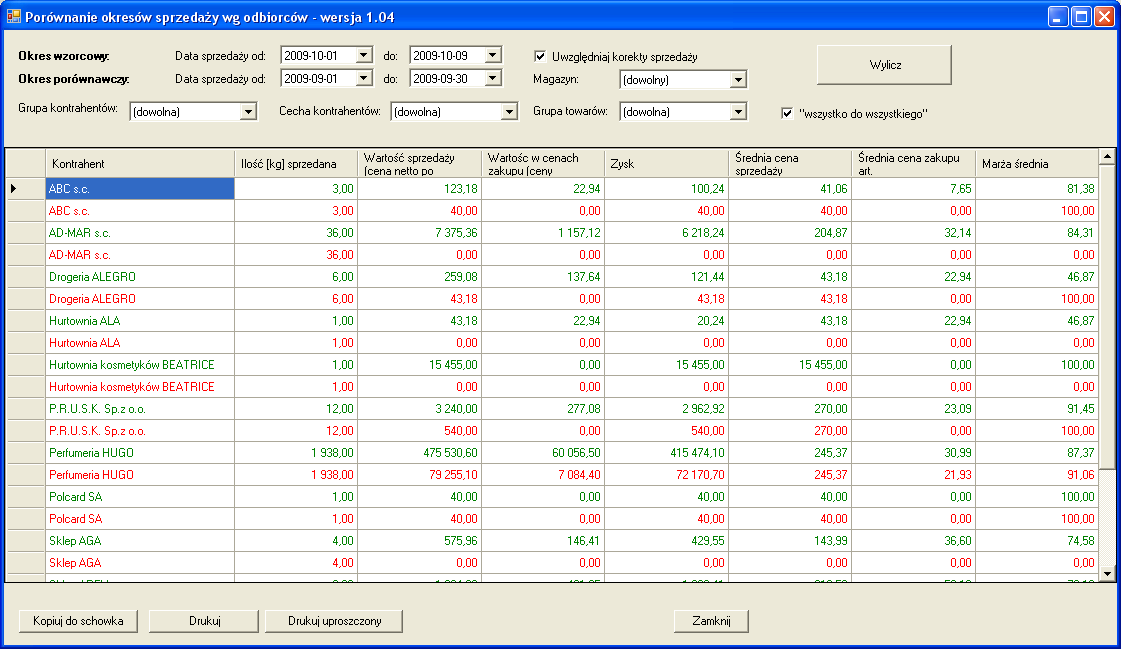Image resolution: width=1121 pixels, height=649 pixels.
Task: Click the profit cell '6 218,24'
Action: [x=666, y=233]
